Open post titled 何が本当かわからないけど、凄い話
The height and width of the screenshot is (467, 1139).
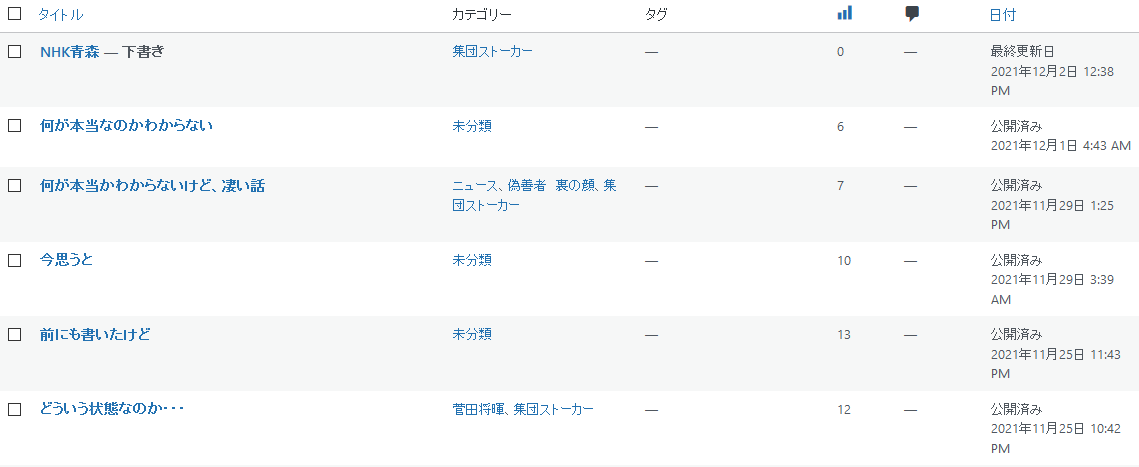click(x=152, y=185)
